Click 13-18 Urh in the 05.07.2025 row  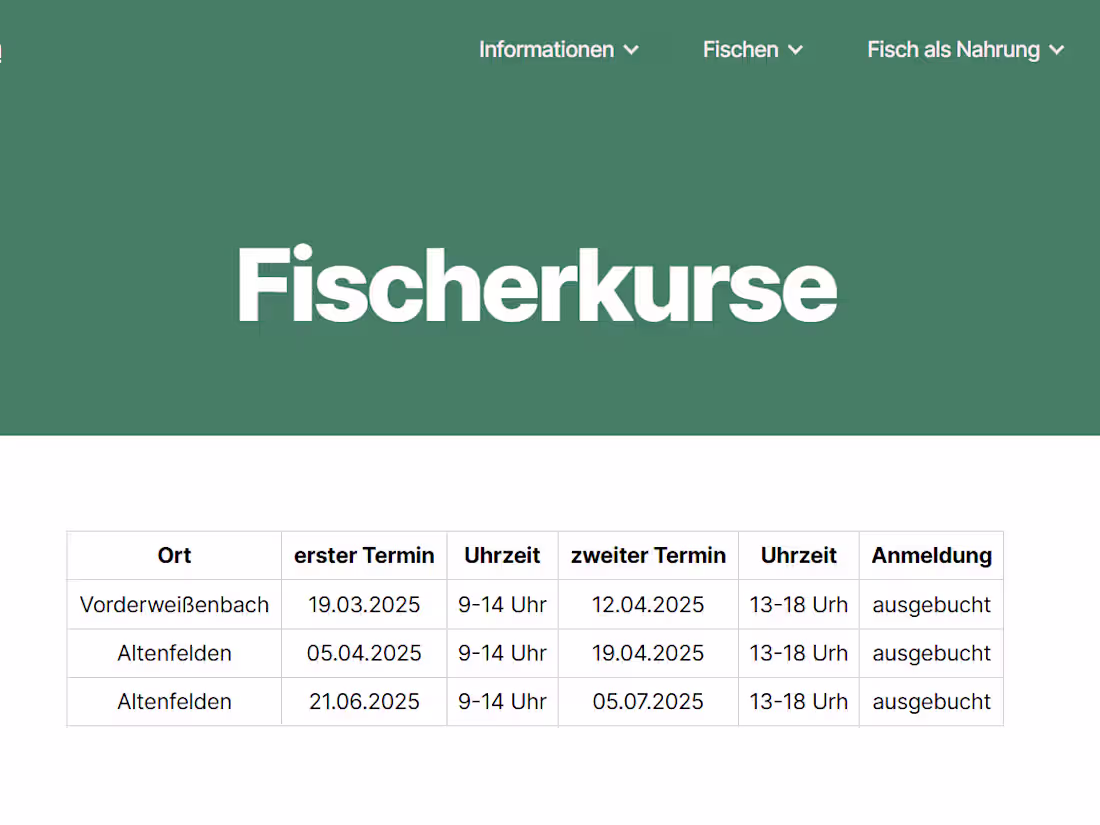(798, 702)
